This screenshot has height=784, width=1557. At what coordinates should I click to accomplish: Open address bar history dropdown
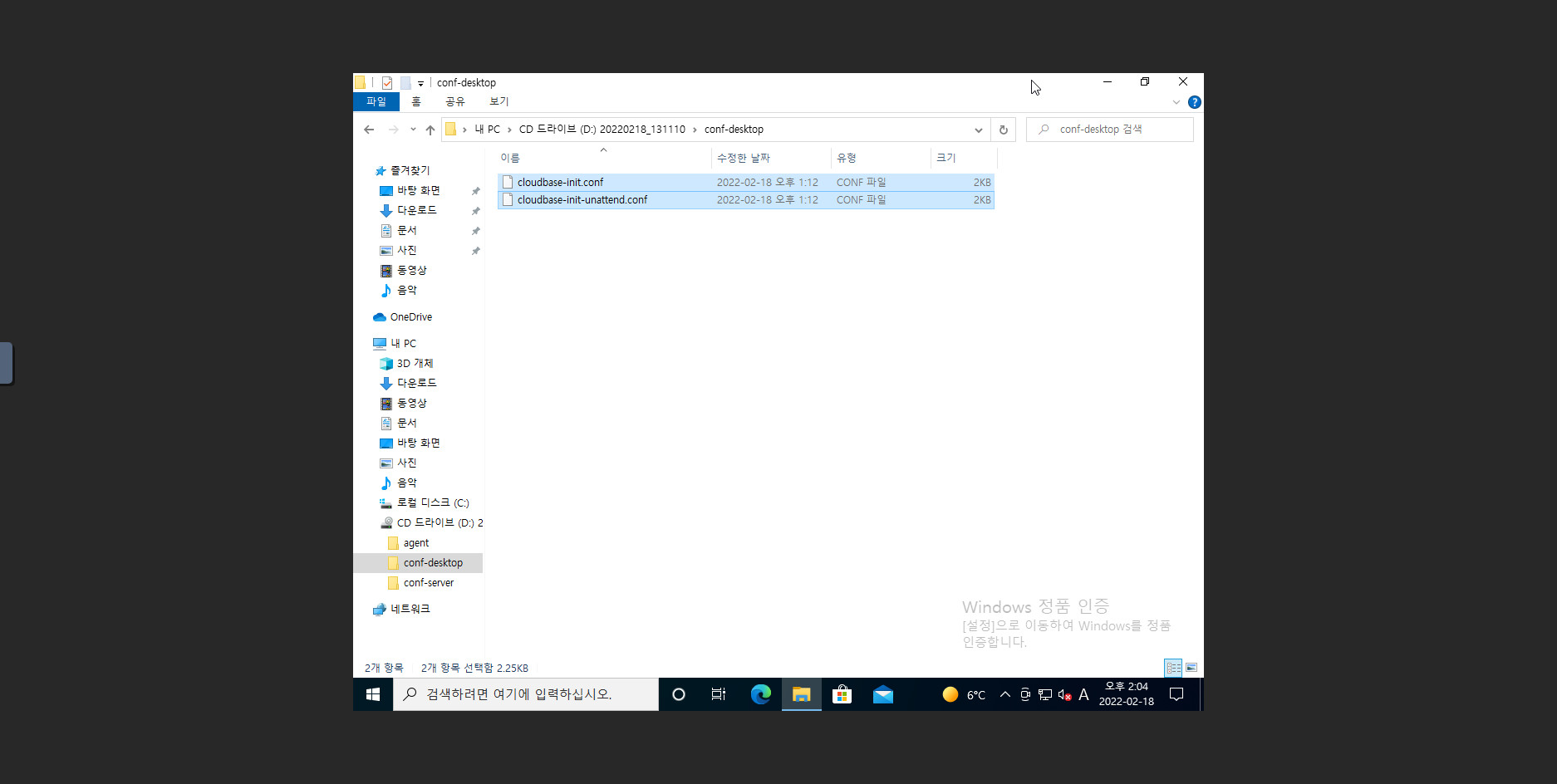[x=979, y=130]
